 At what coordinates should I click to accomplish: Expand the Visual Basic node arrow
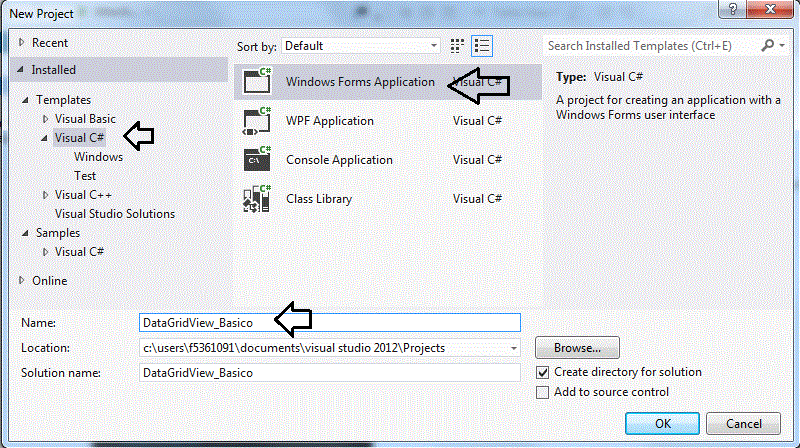click(45, 119)
